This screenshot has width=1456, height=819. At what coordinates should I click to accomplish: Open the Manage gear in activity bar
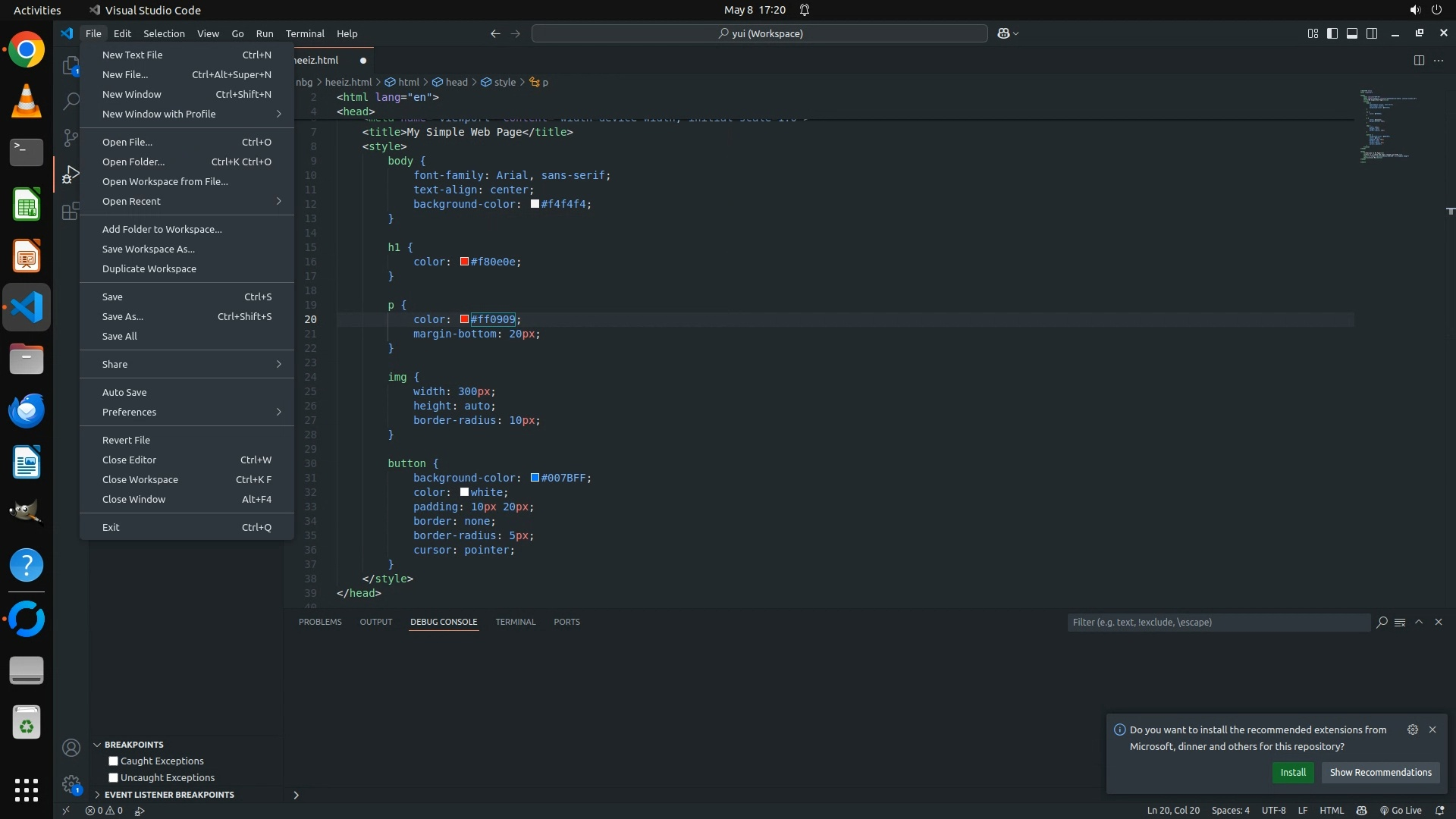tap(71, 784)
